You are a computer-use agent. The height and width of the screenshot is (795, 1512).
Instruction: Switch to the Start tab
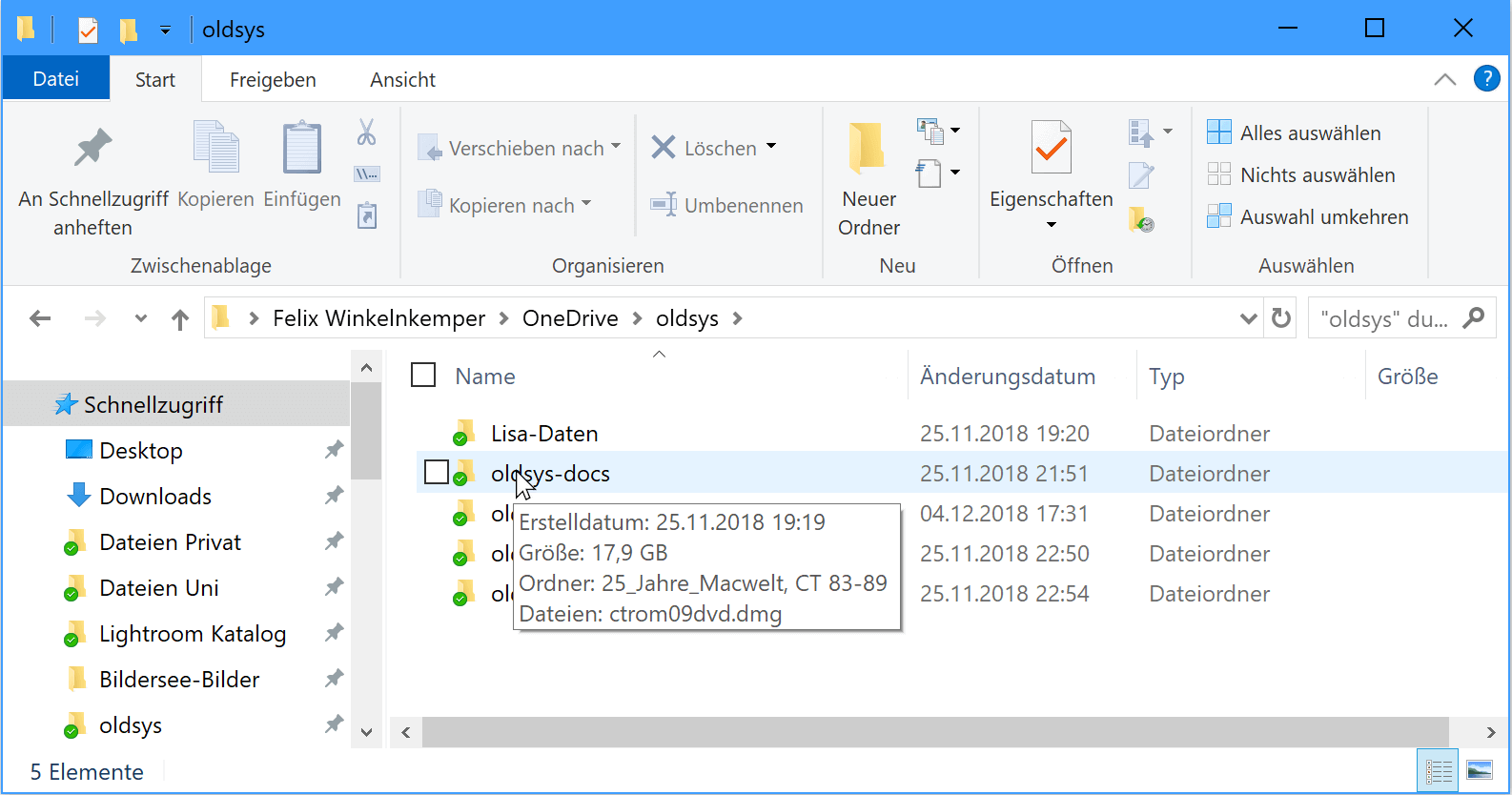[155, 80]
